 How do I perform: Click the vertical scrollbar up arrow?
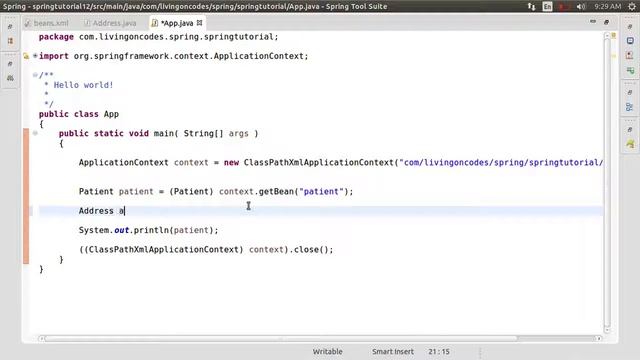(x=607, y=36)
